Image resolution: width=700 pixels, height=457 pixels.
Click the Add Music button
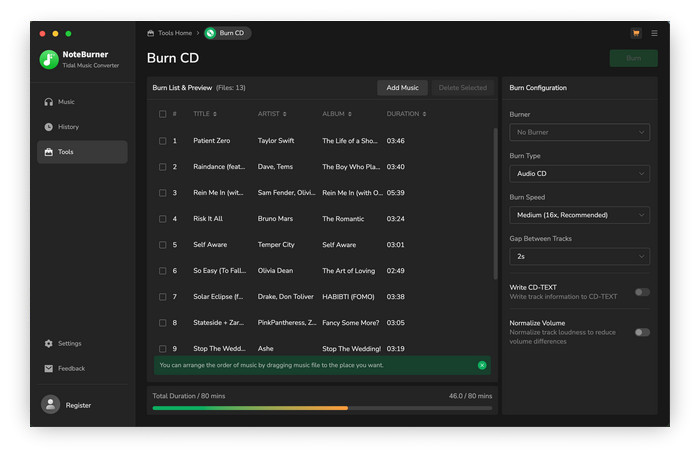coord(402,88)
